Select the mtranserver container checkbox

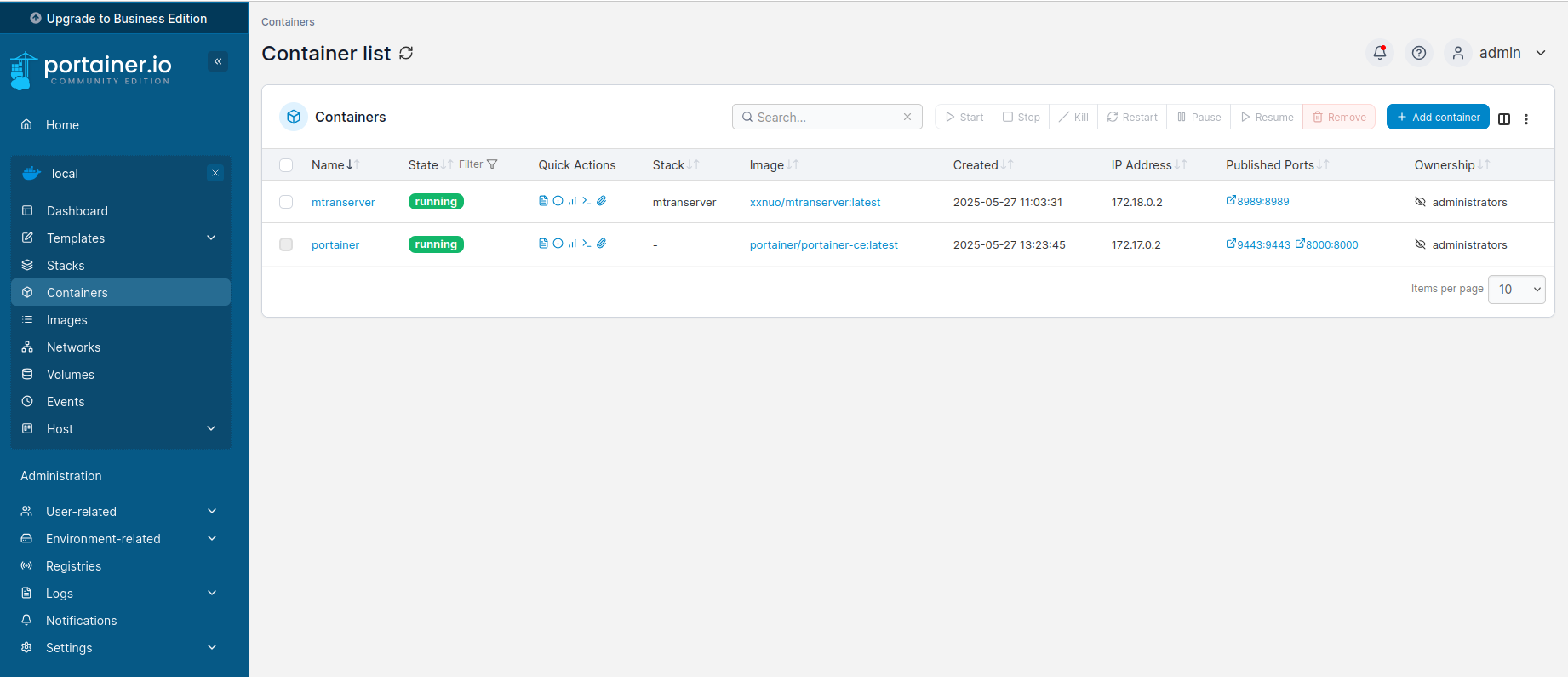click(286, 202)
